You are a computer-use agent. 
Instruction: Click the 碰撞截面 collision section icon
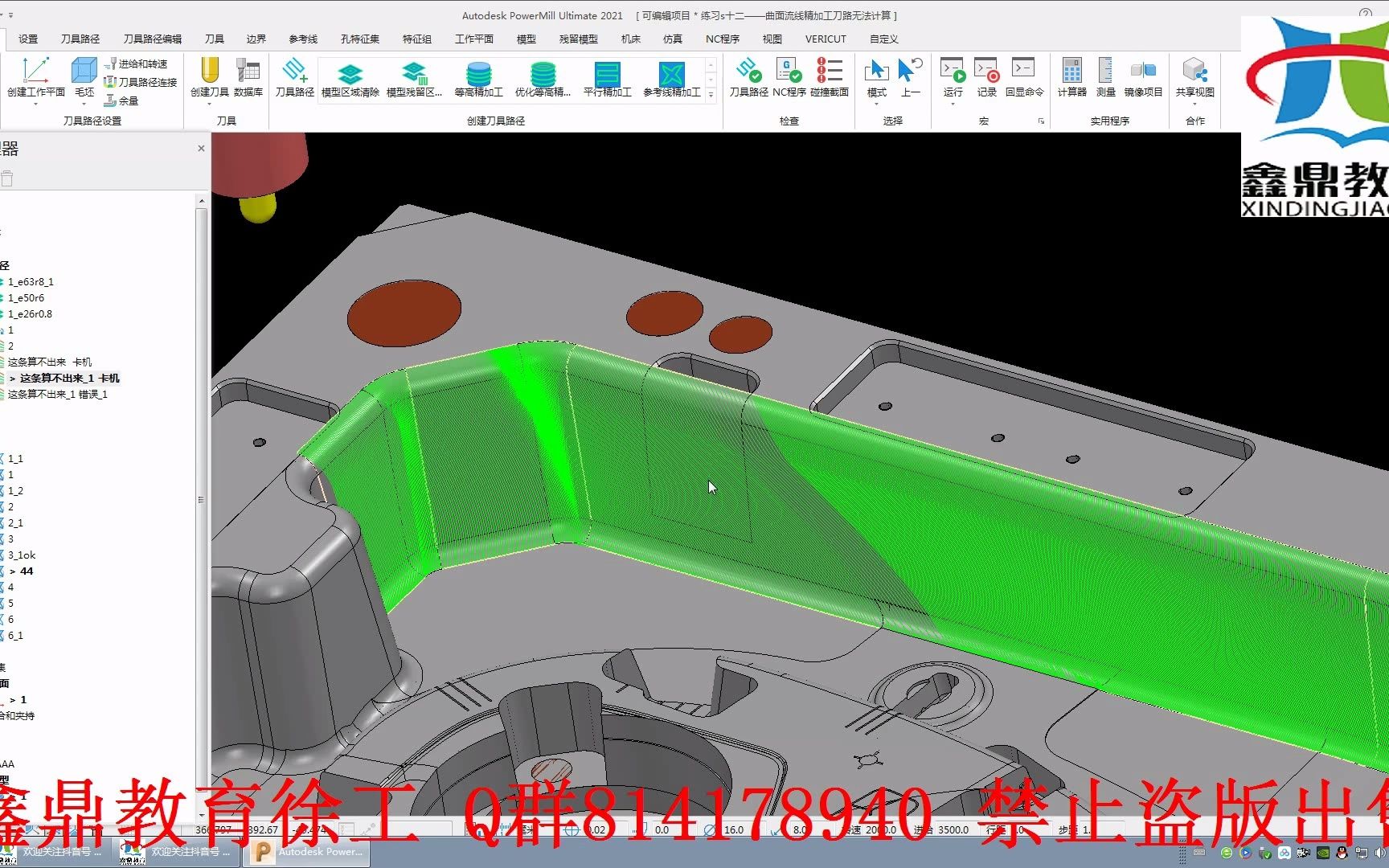click(x=830, y=78)
